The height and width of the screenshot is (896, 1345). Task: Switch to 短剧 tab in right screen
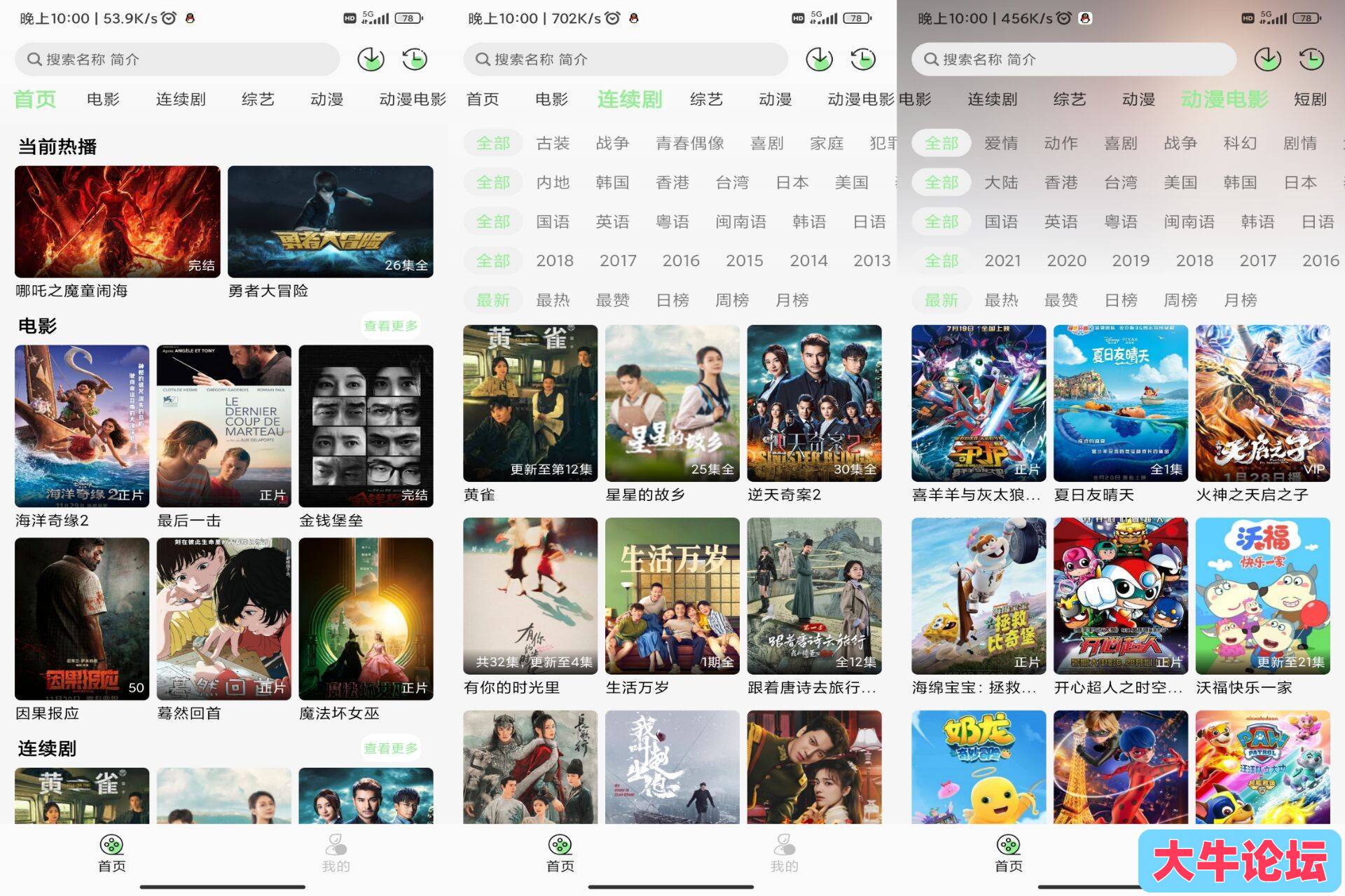(1310, 99)
